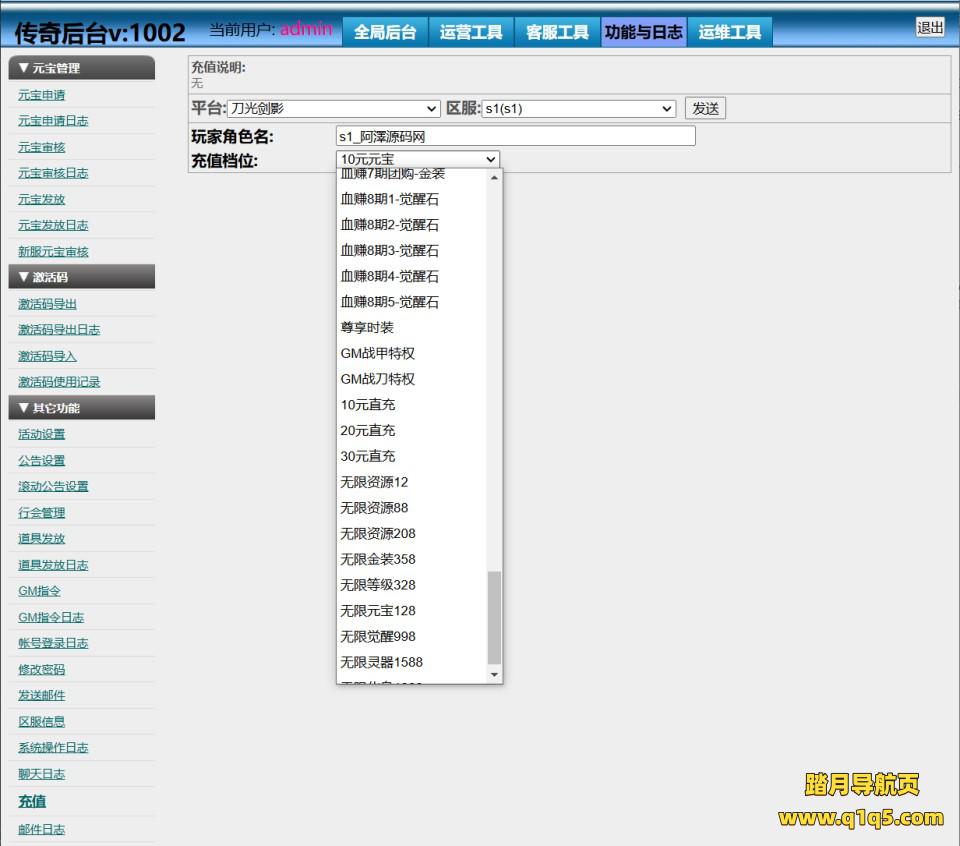The width and height of the screenshot is (960, 846).
Task: Open 激活码导出 sidebar link
Action: 47,304
